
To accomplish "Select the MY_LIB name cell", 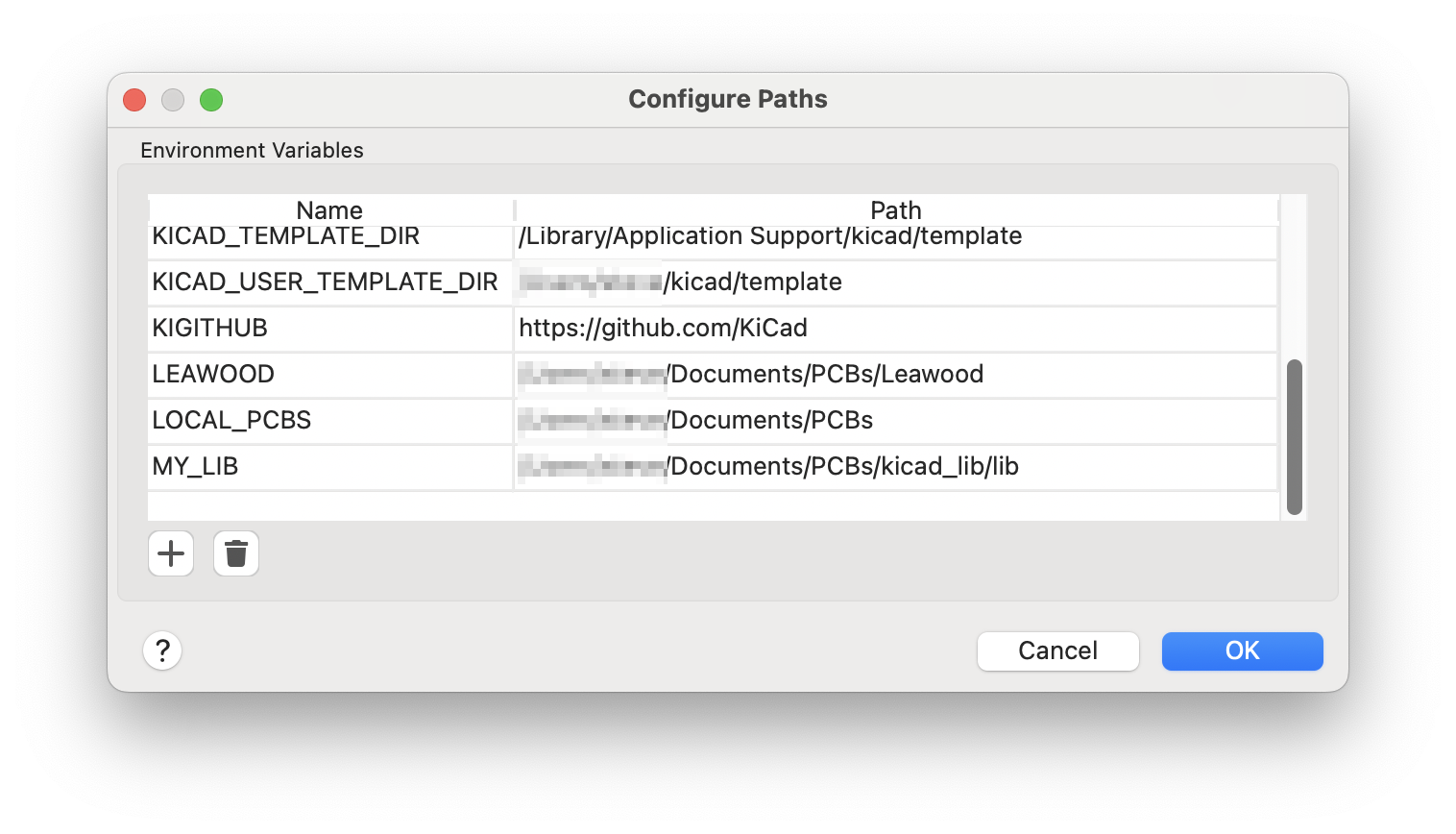I will coord(195,466).
